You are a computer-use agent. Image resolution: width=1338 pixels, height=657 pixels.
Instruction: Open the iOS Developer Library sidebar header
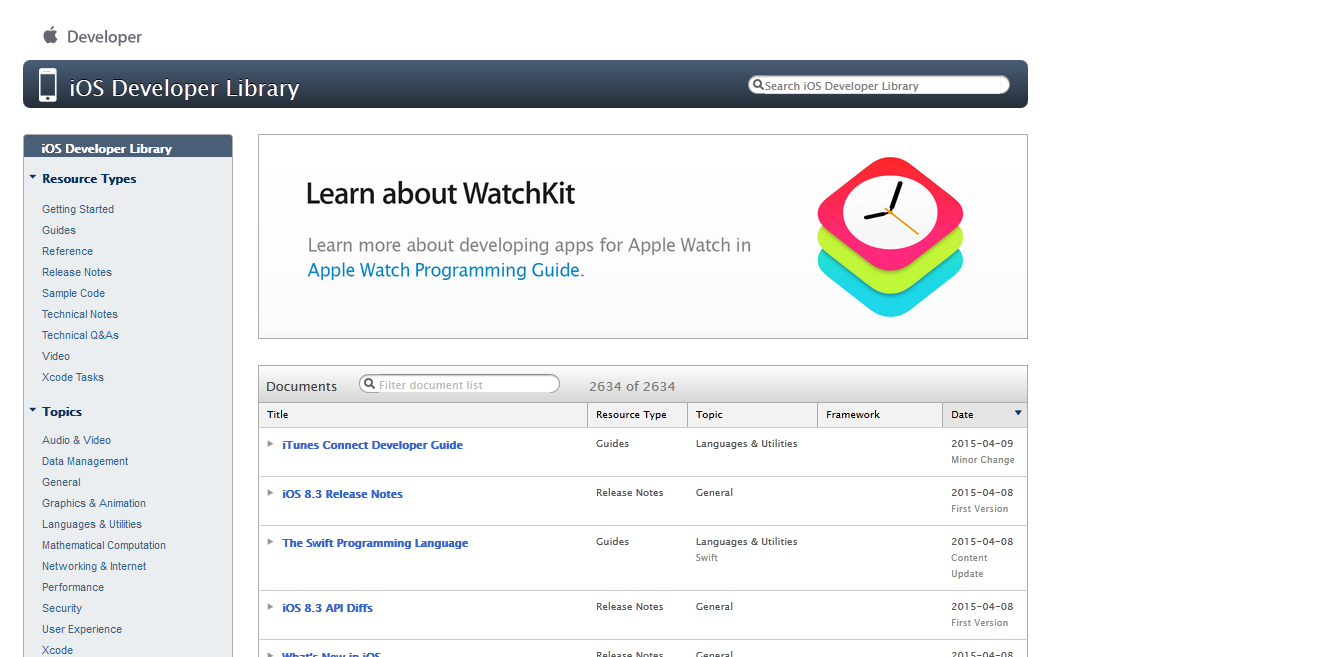pyautogui.click(x=128, y=147)
